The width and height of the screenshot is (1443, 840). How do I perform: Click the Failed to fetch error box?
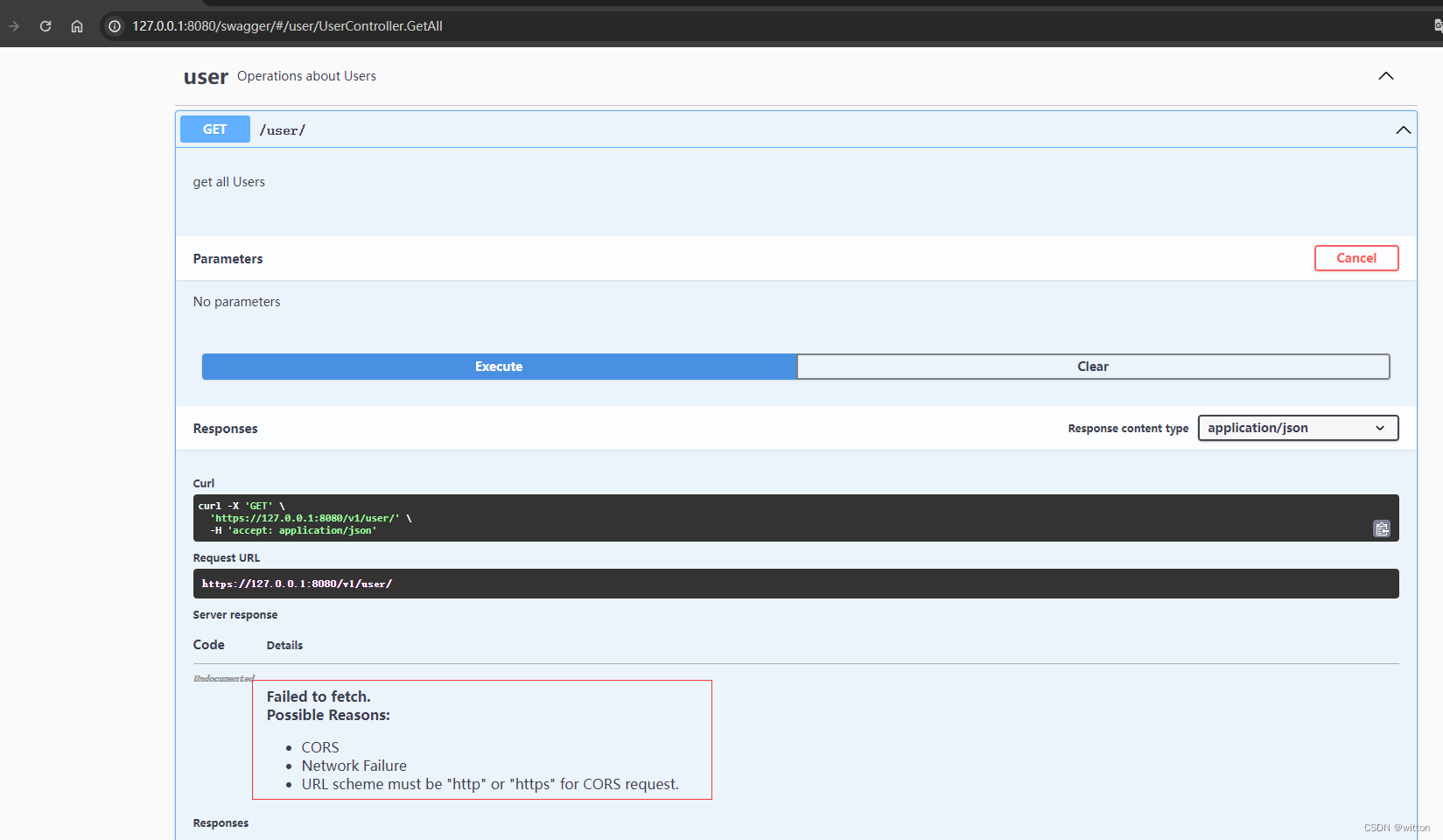click(x=482, y=739)
